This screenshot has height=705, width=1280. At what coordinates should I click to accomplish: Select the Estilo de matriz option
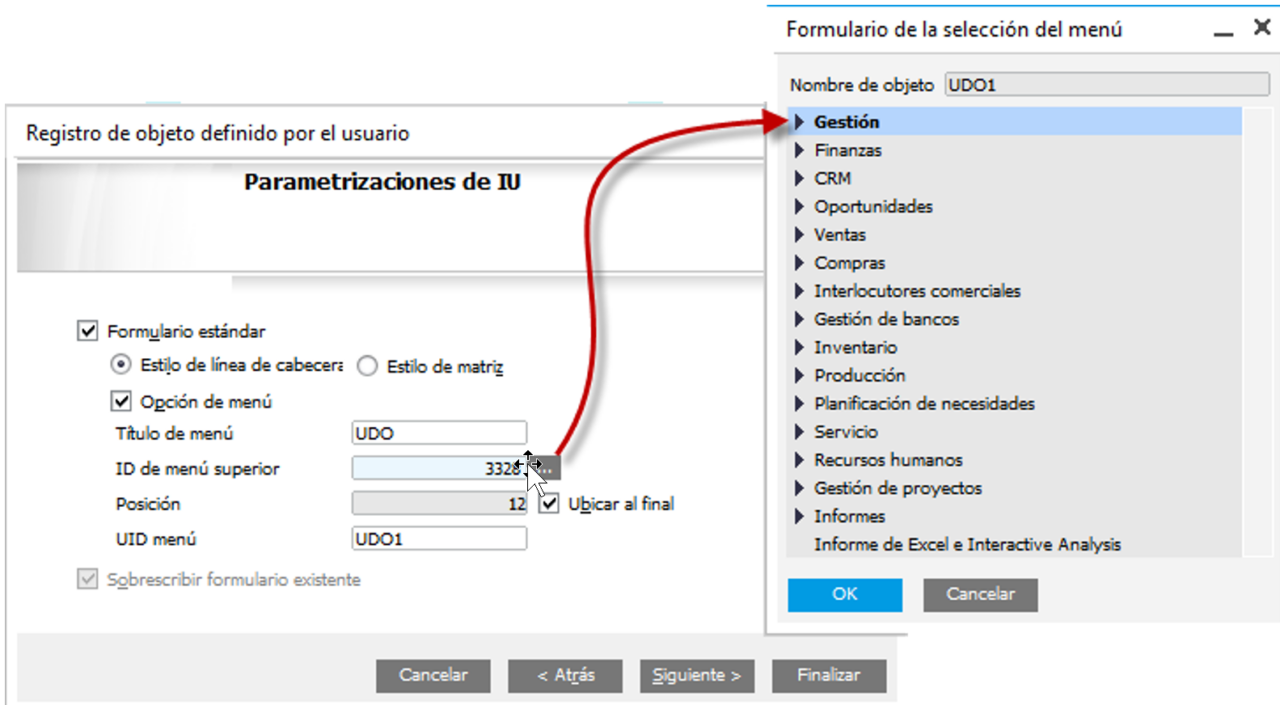(367, 366)
